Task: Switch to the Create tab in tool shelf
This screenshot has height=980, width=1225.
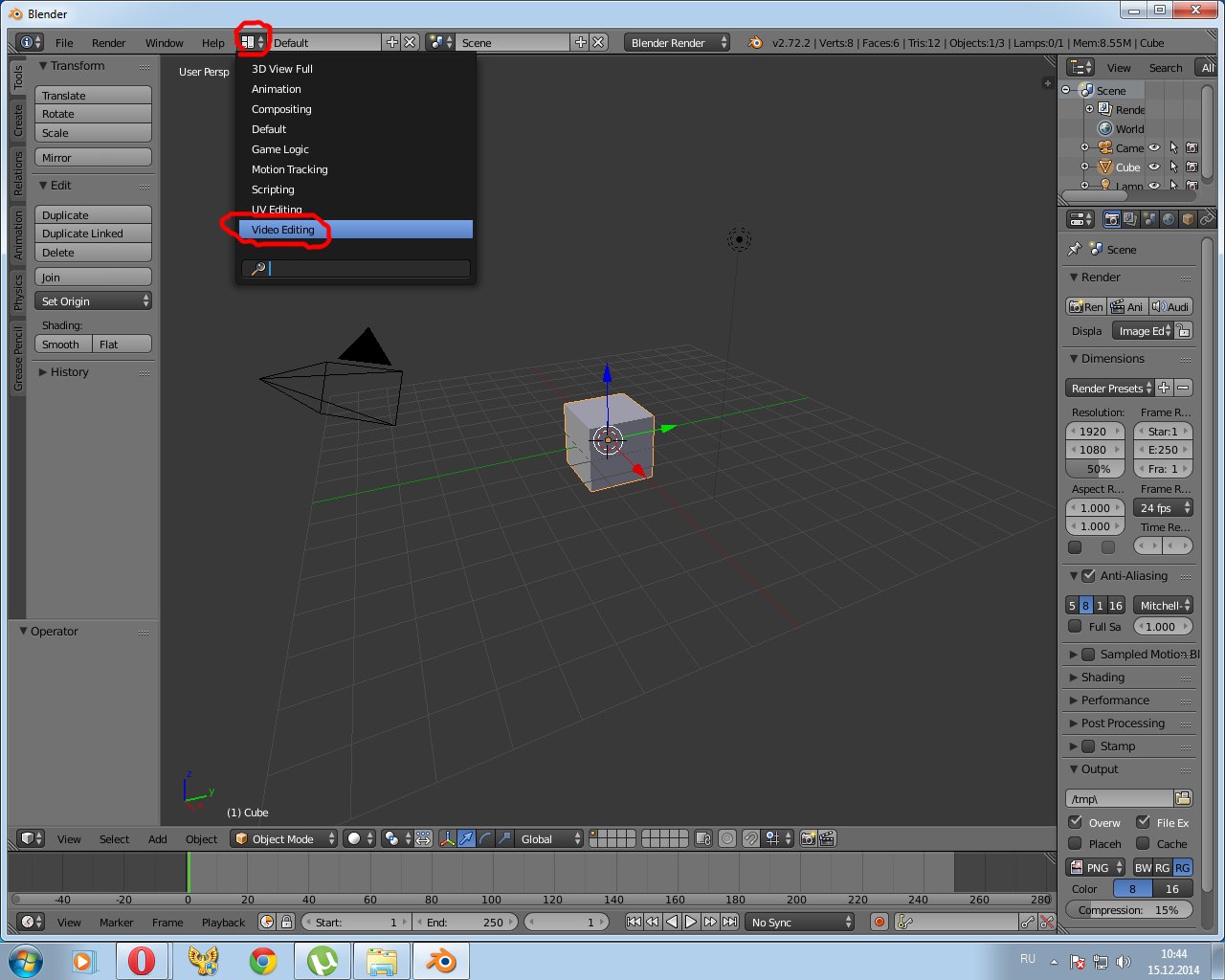Action: click(x=18, y=120)
